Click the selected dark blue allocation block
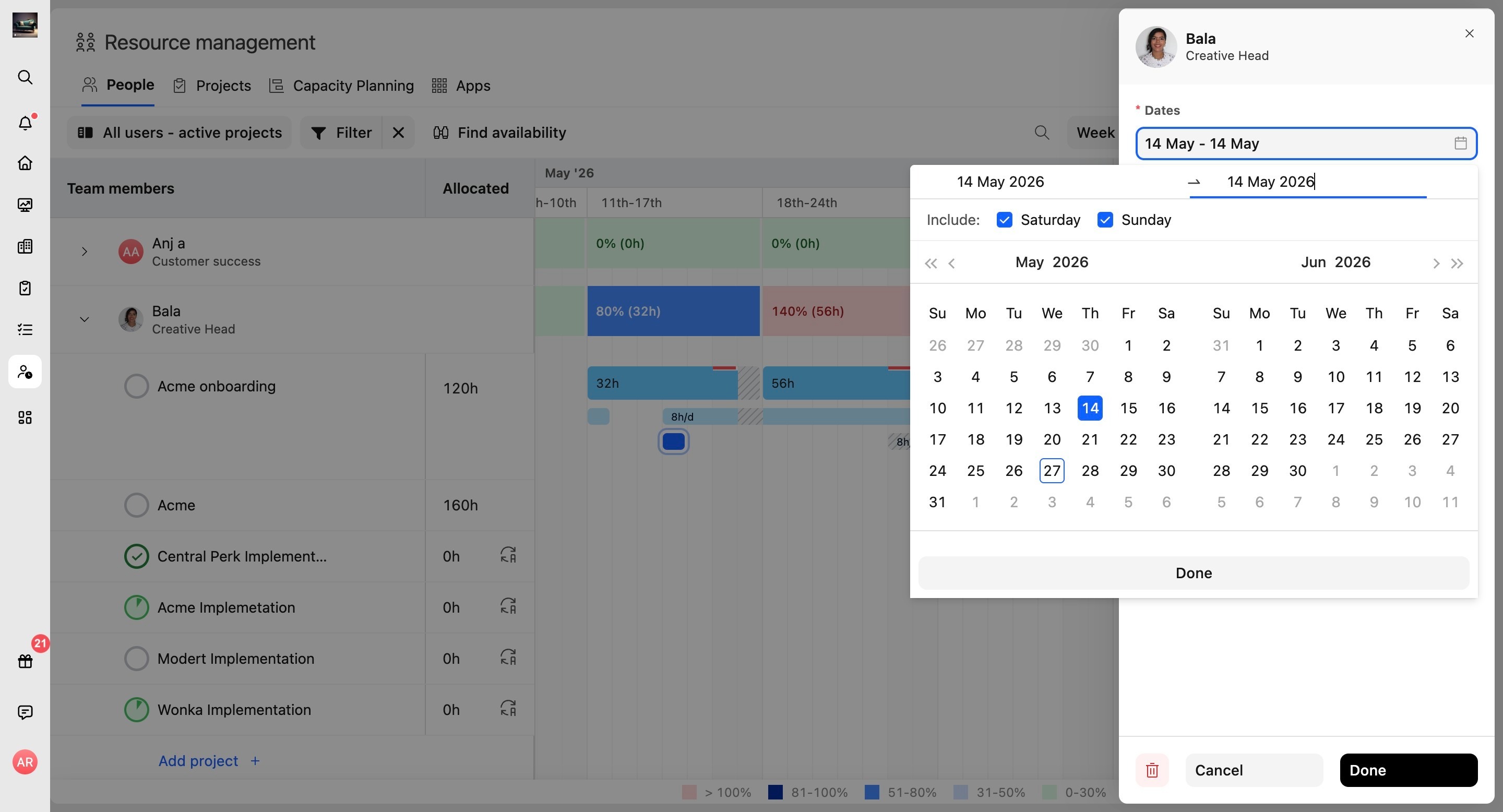The image size is (1503, 812). point(674,441)
